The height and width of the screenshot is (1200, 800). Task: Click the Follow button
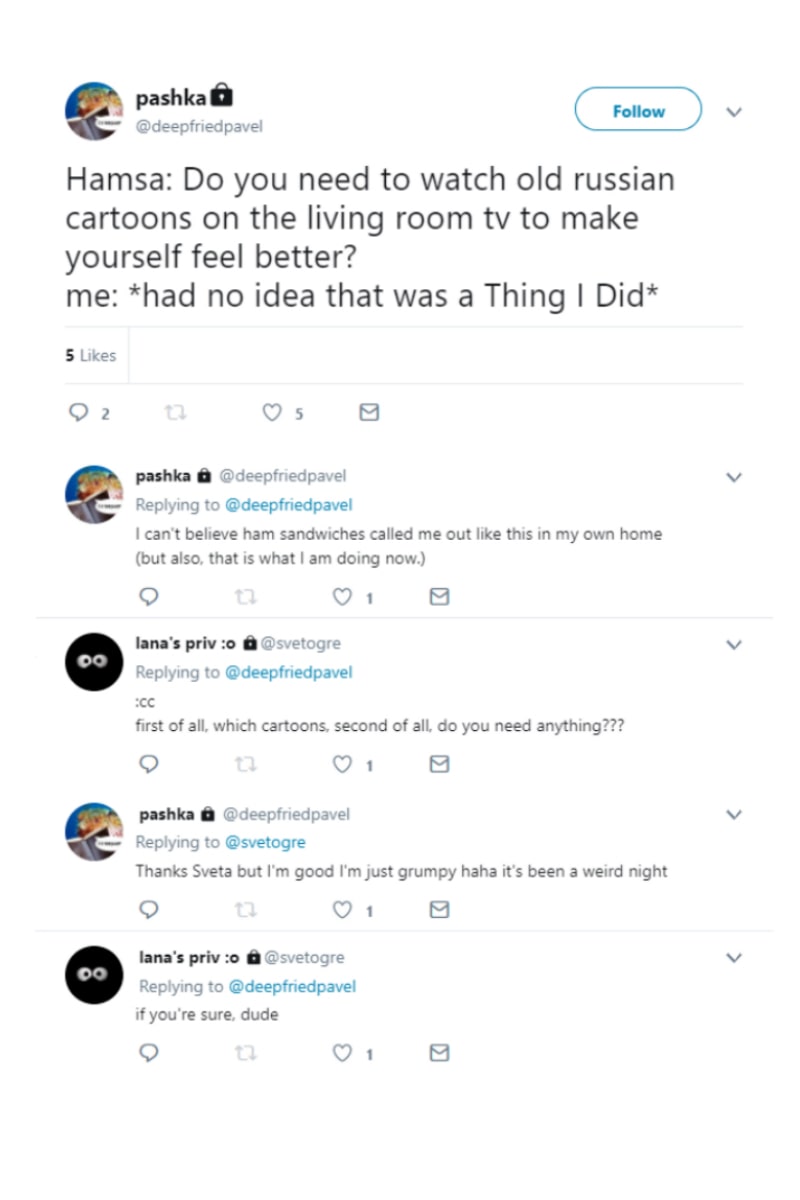tap(638, 110)
